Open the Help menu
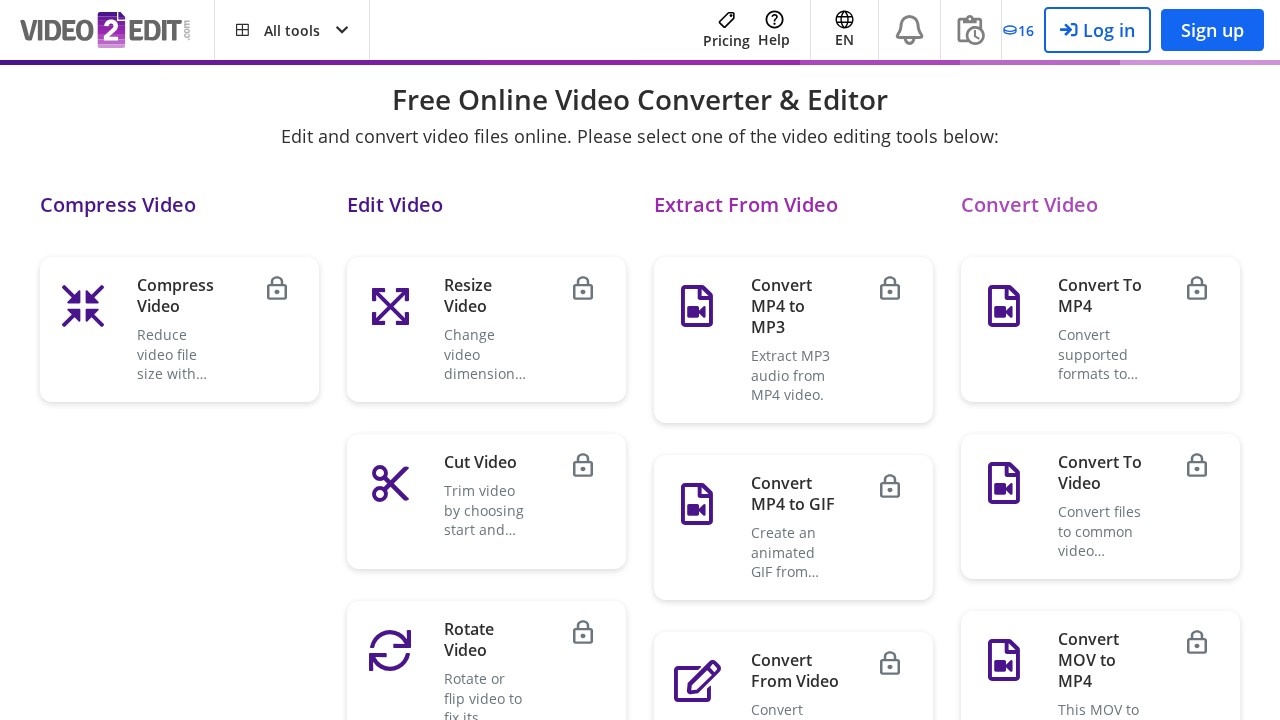 (x=774, y=30)
